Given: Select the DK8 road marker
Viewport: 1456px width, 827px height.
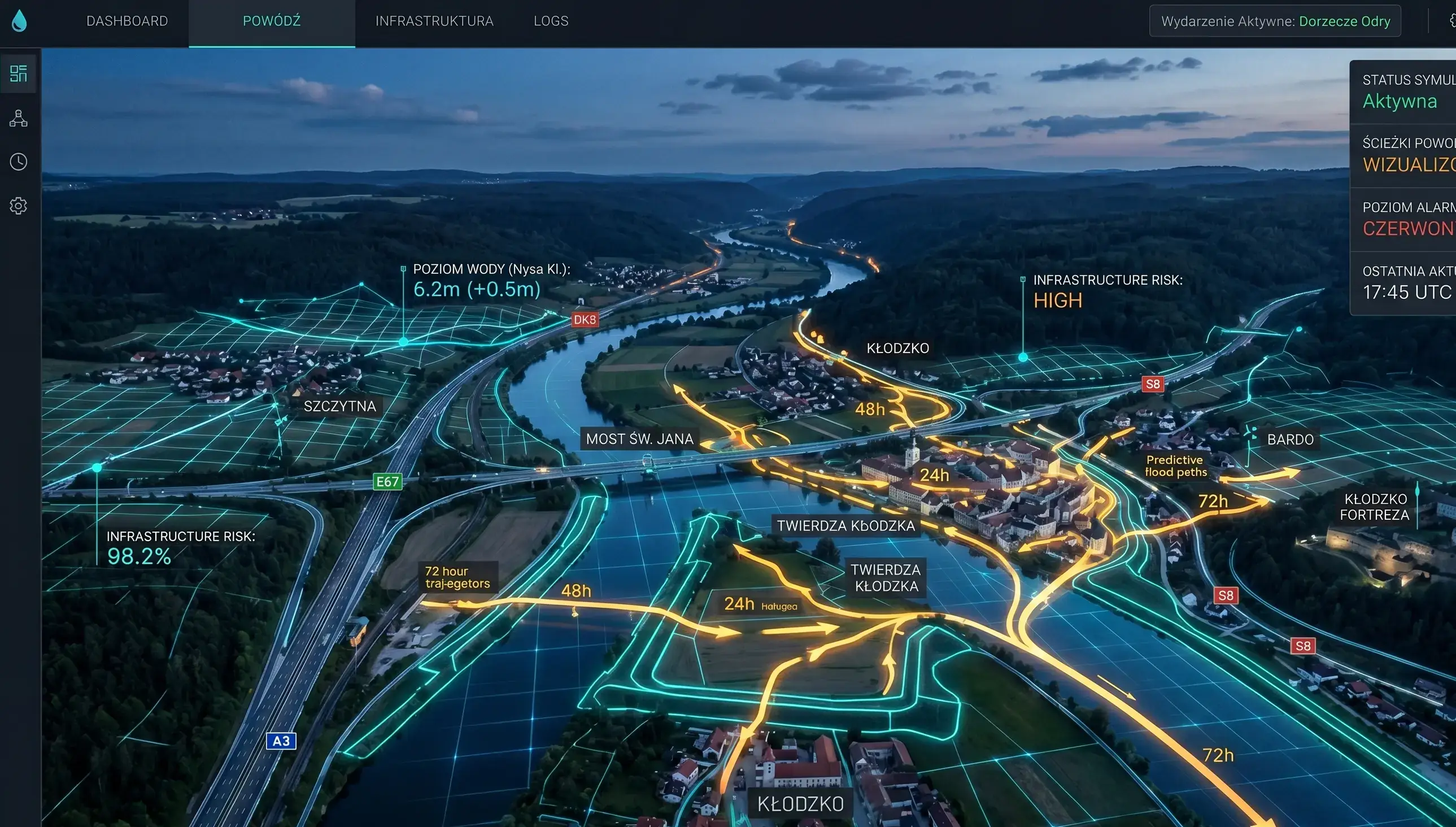Looking at the screenshot, I should click(x=585, y=320).
